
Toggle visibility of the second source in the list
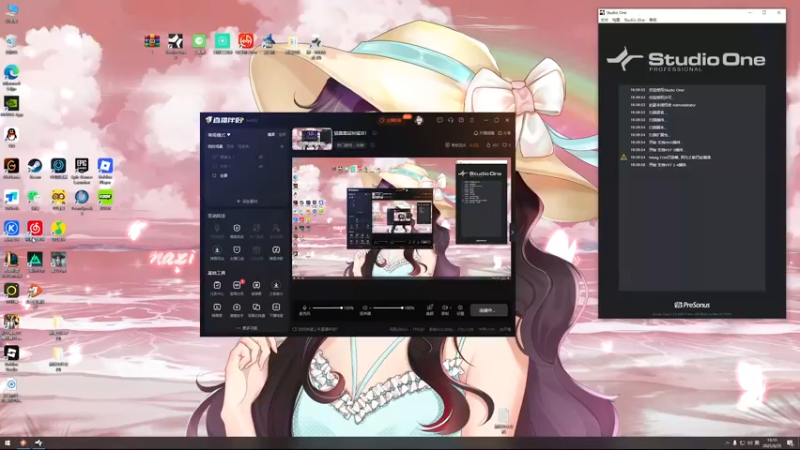261,166
